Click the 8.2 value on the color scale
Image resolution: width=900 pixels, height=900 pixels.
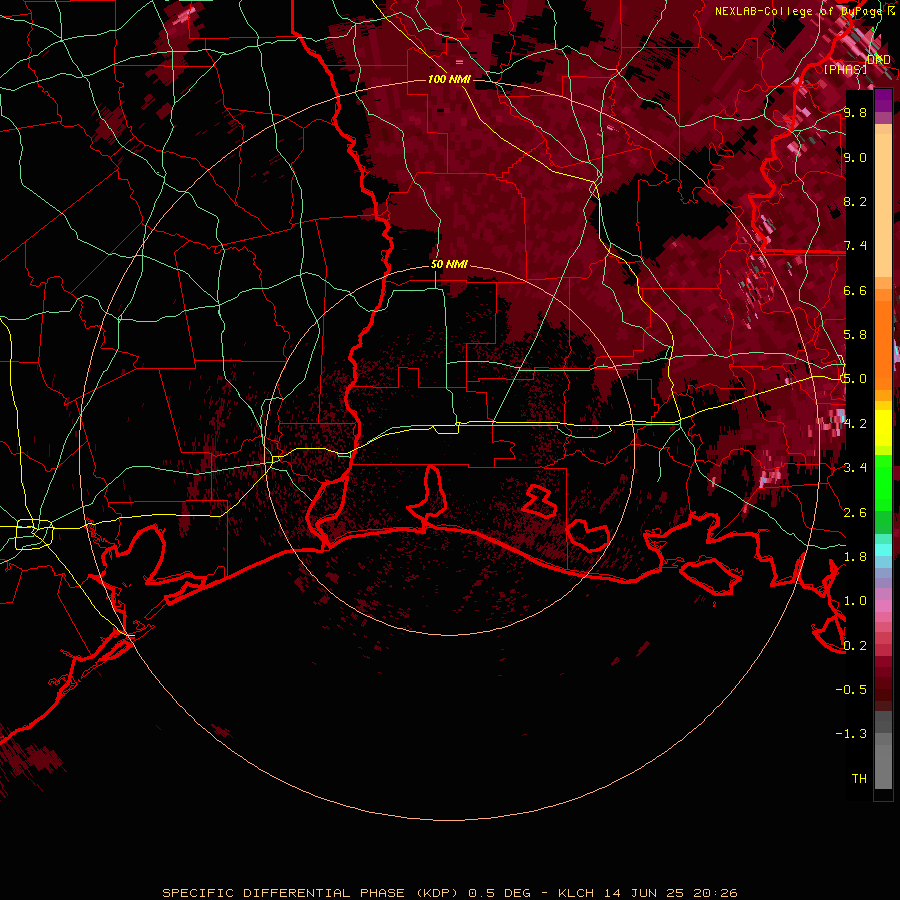click(855, 201)
